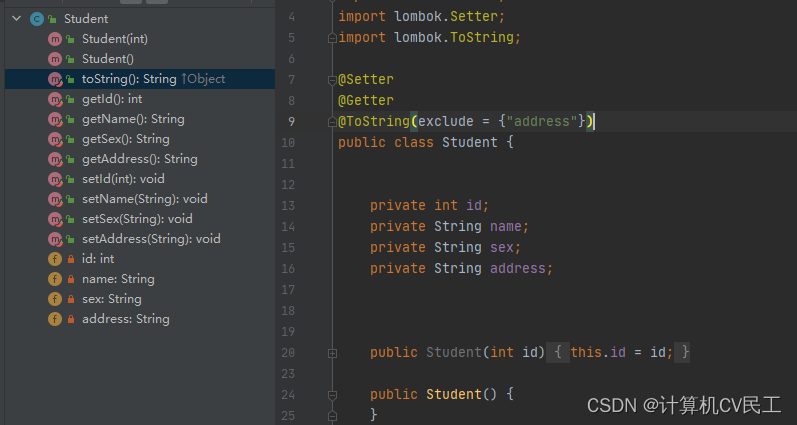Click fold end marker at line 25

click(332, 415)
